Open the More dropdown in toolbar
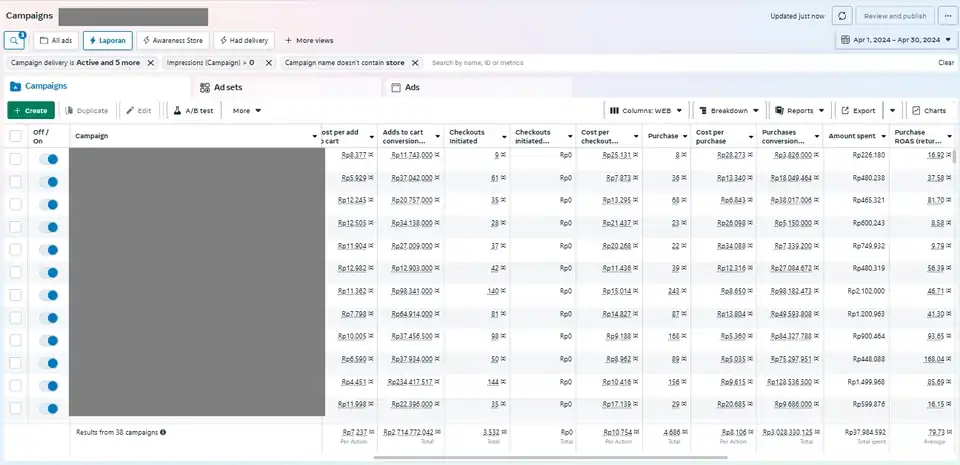The image size is (960, 465). (x=247, y=111)
